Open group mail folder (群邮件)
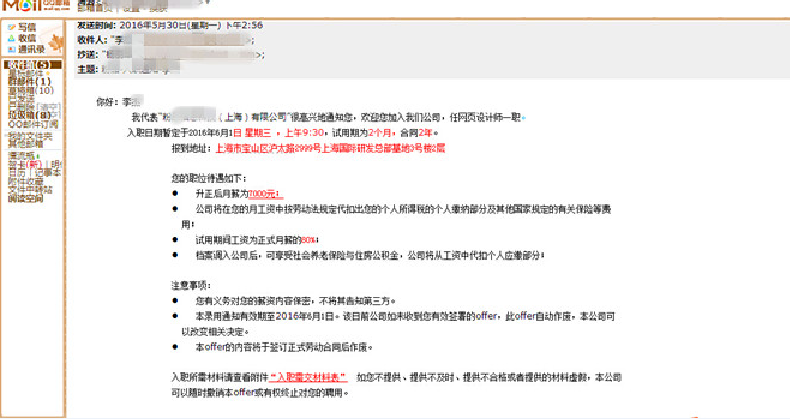 tap(21, 81)
